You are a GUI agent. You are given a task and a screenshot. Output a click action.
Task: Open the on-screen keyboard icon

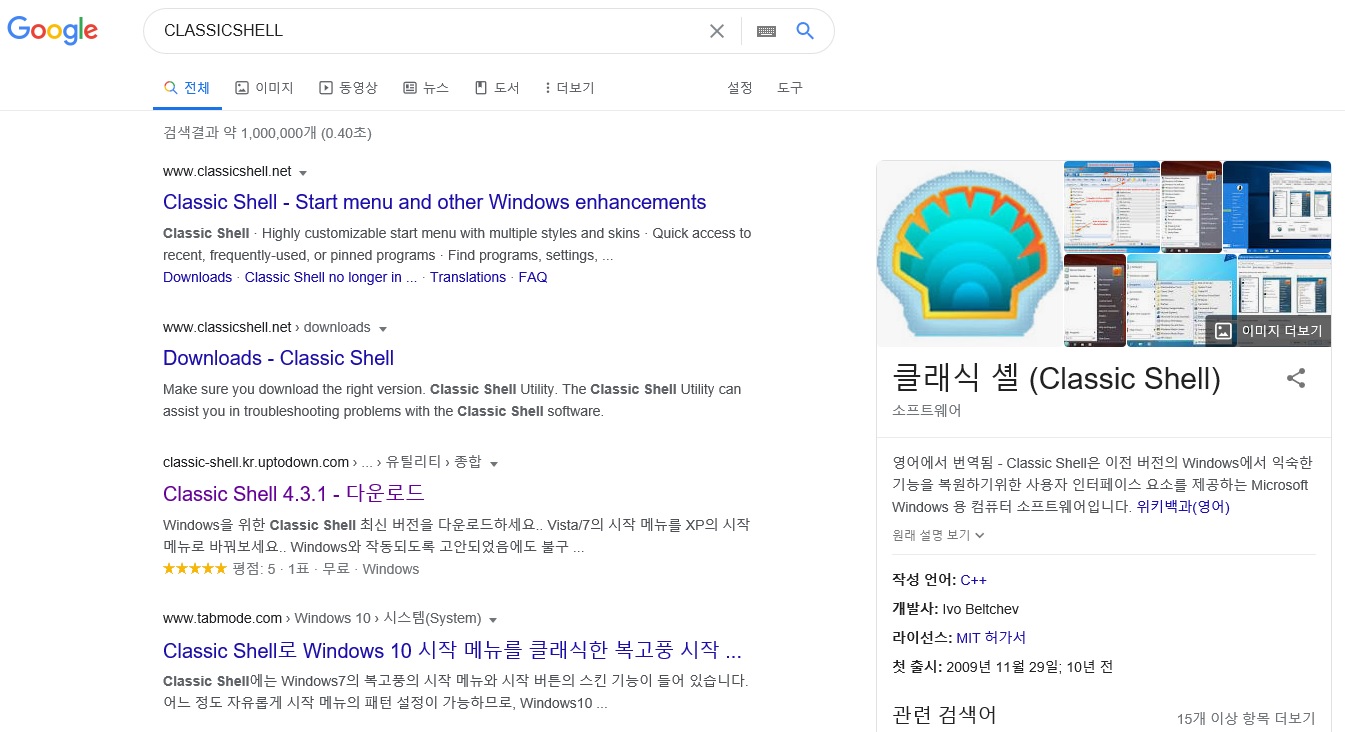click(766, 31)
